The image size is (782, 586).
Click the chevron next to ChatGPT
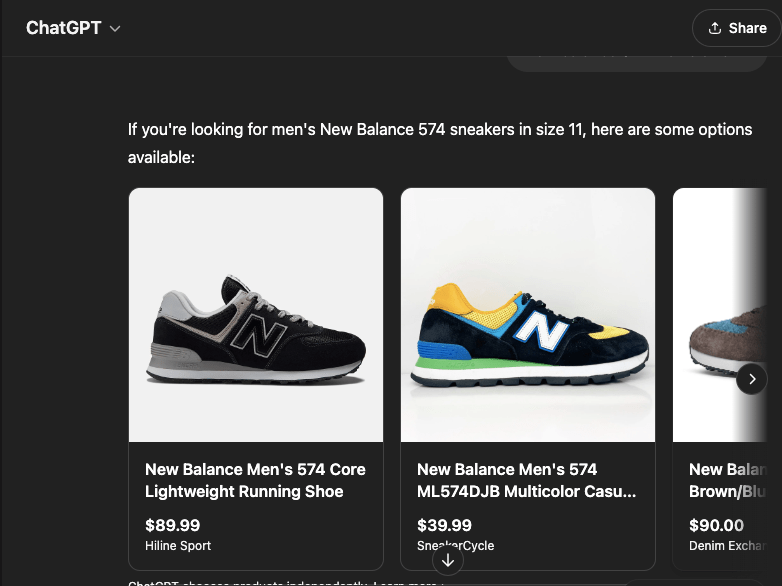pyautogui.click(x=115, y=29)
